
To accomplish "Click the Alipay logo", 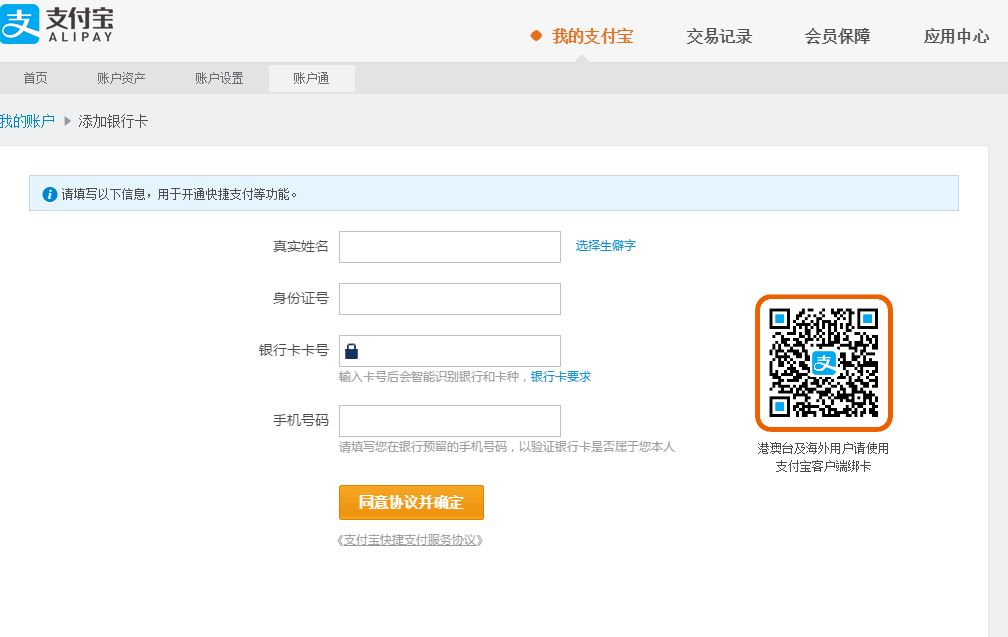I will [57, 24].
